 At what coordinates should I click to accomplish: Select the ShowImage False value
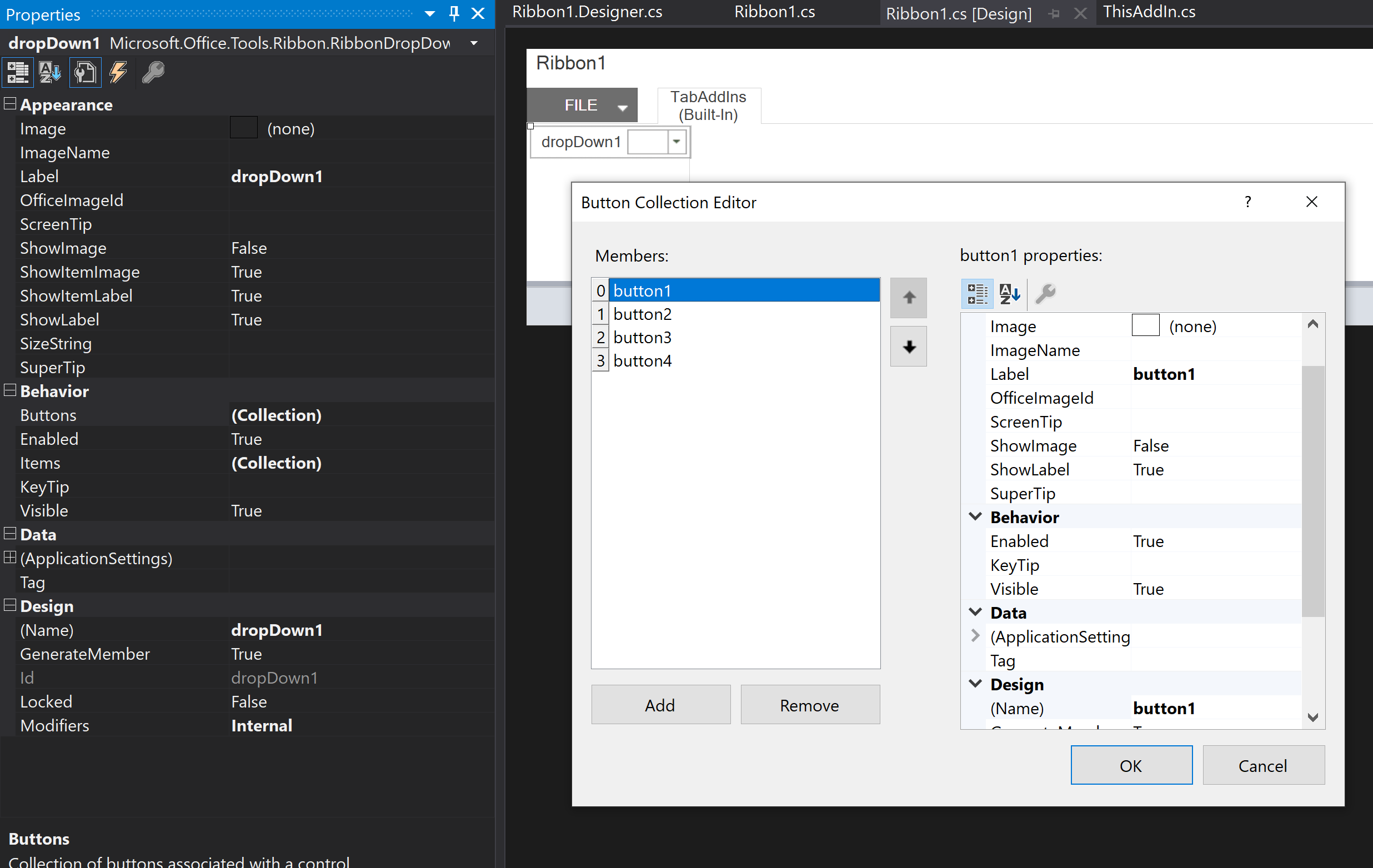(249, 248)
